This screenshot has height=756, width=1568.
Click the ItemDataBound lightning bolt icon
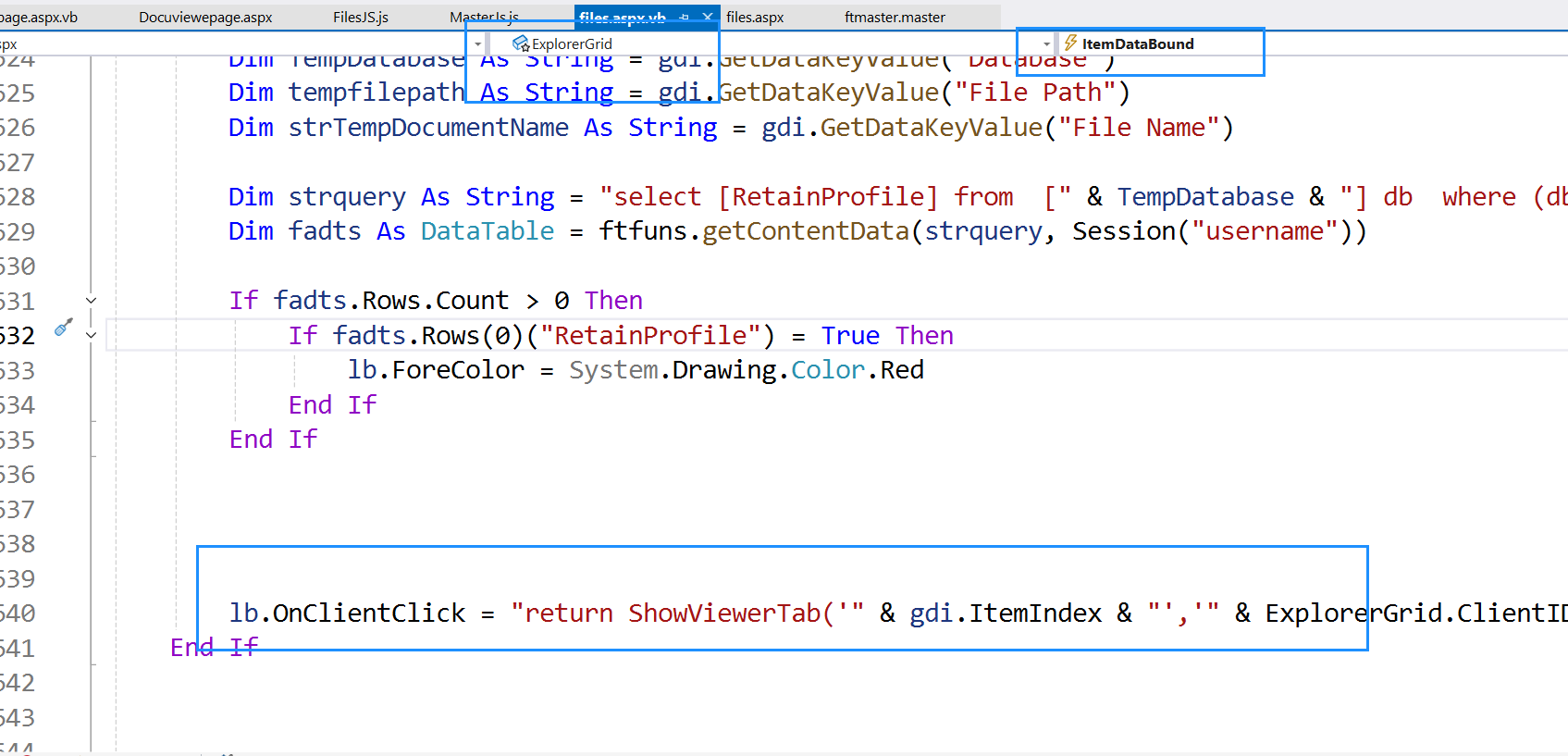tap(1070, 43)
